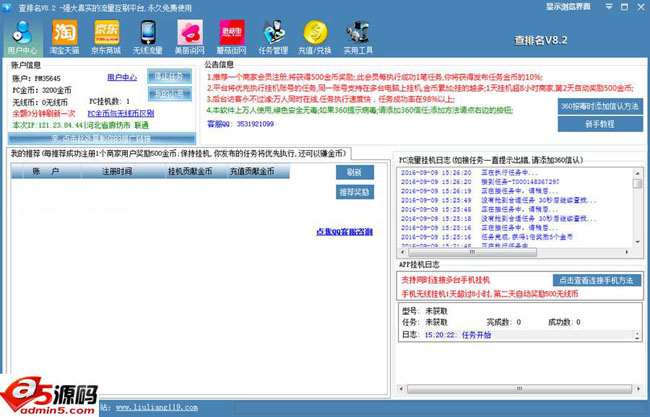The width and height of the screenshot is (650, 417).
Task: Click the 余额3分钟刷新一次 red text
Action: [x=44, y=114]
